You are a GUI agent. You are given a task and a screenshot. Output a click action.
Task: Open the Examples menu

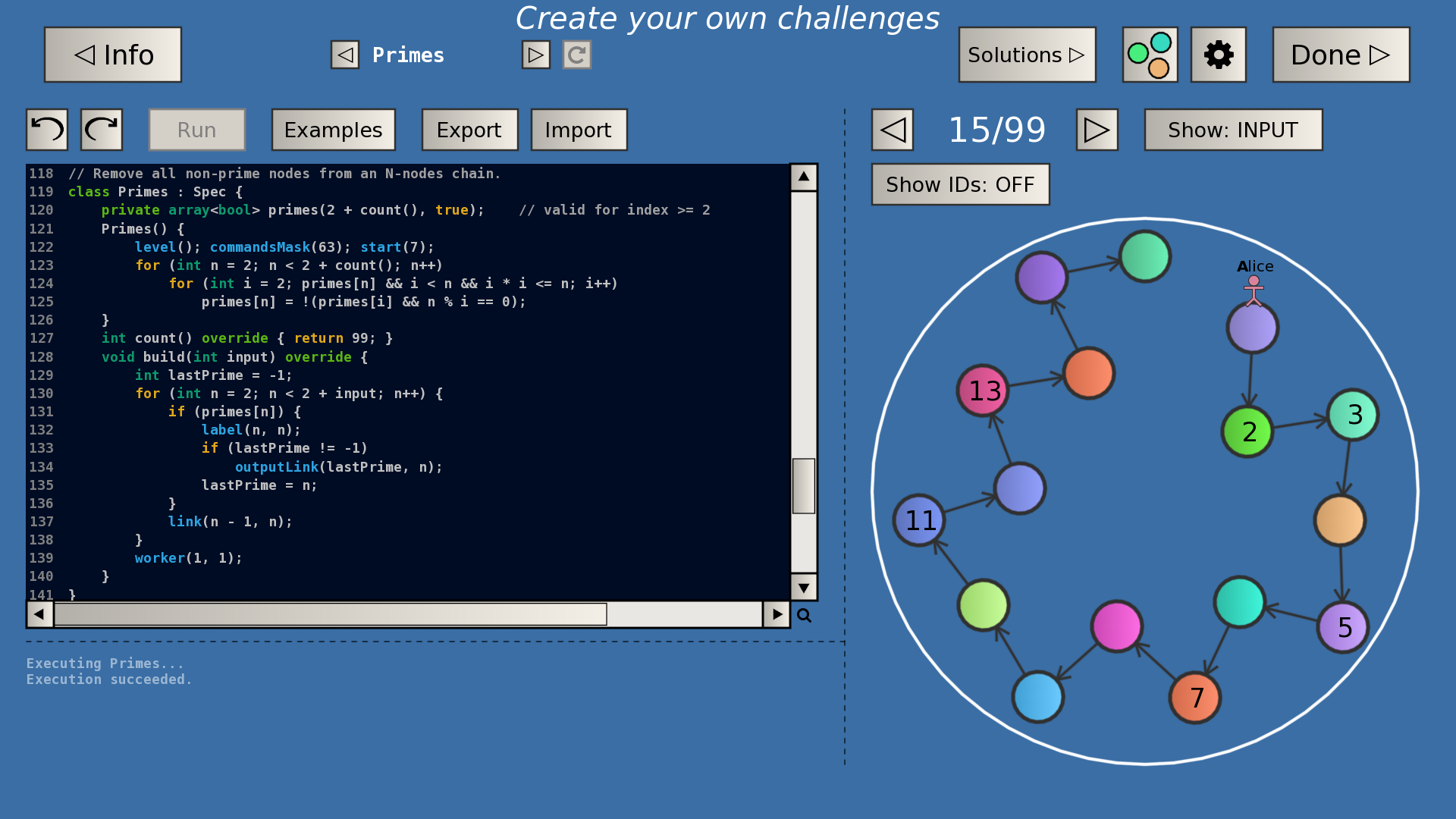(333, 130)
